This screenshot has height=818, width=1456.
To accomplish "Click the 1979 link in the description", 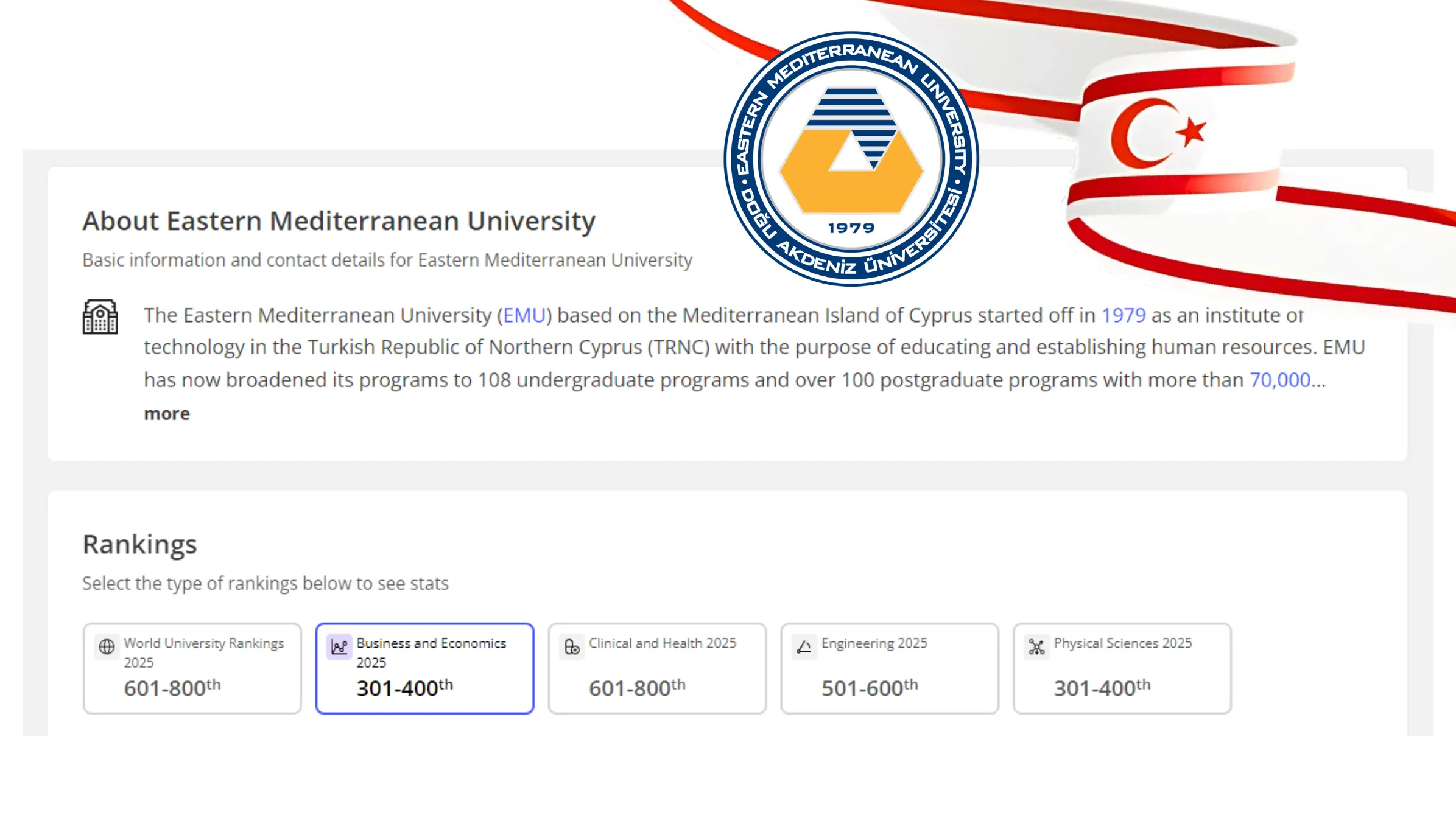I will tap(1124, 315).
